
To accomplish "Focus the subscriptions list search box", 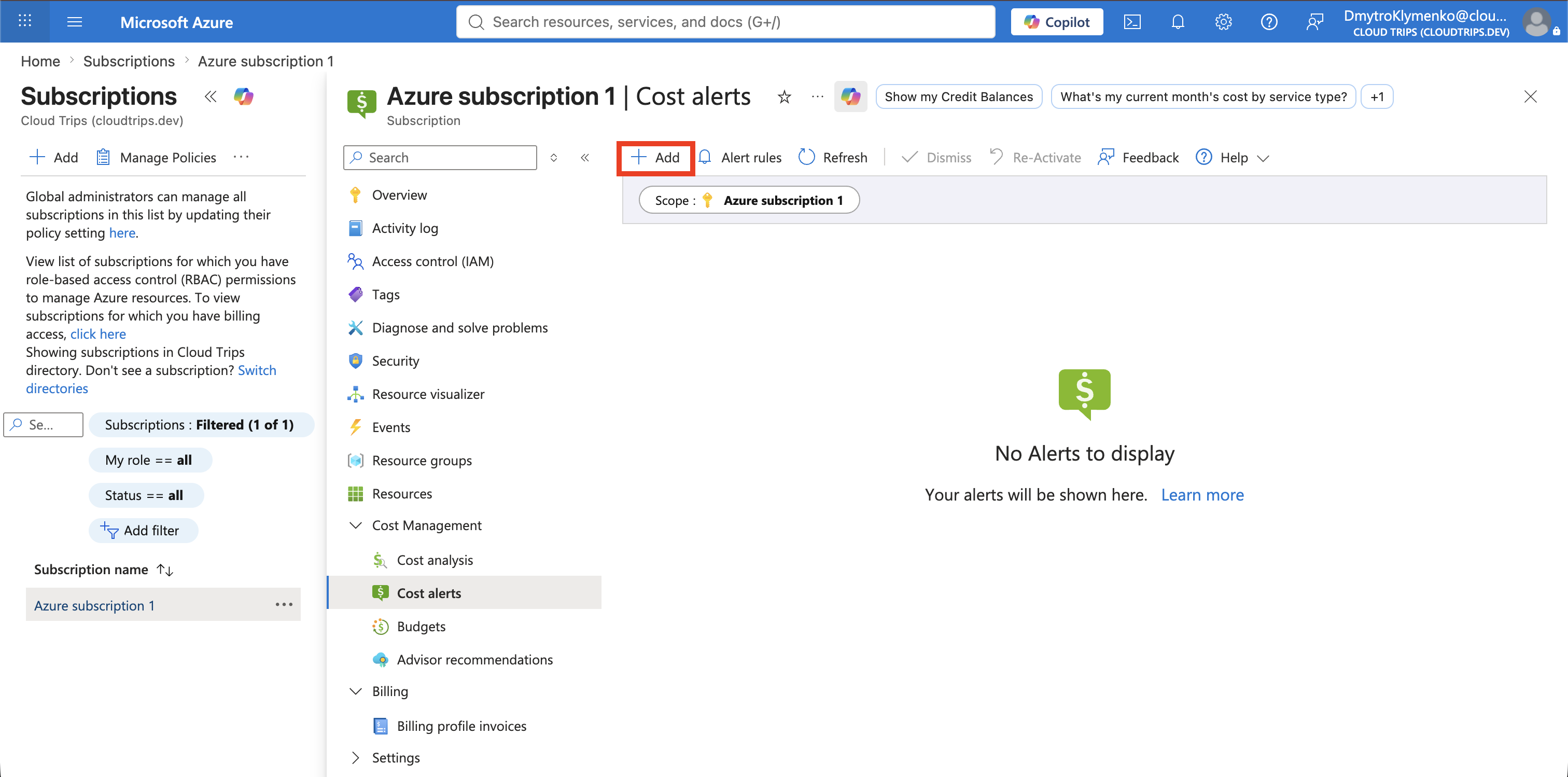I will (43, 424).
